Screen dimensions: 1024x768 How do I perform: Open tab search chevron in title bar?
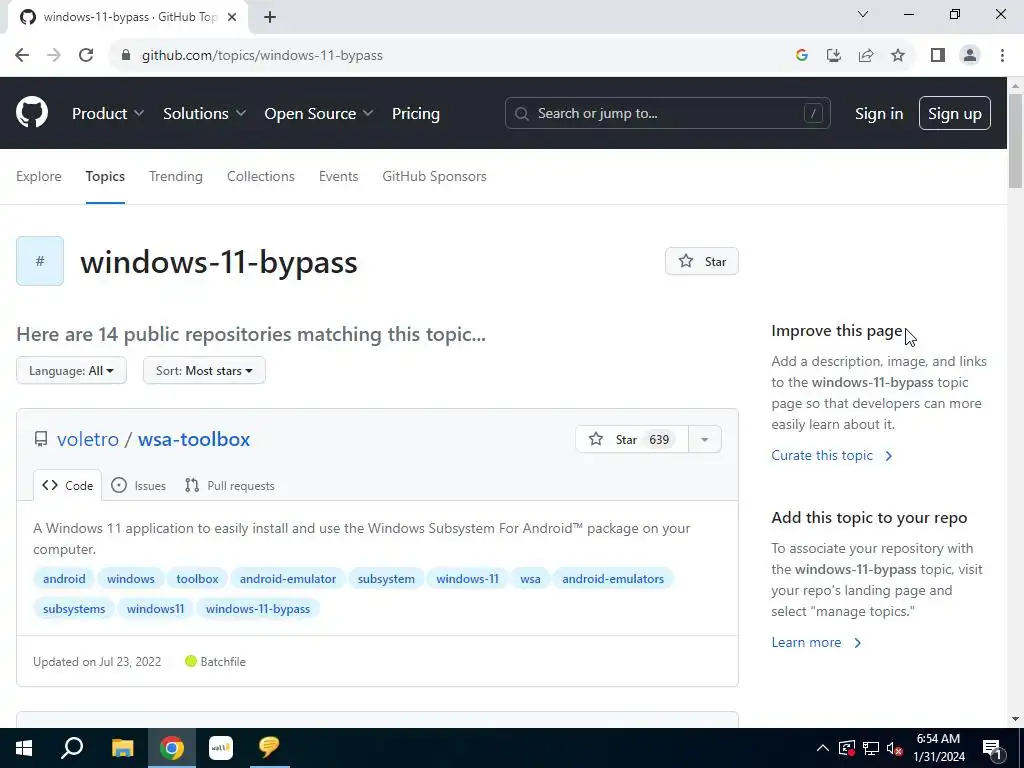coord(863,14)
